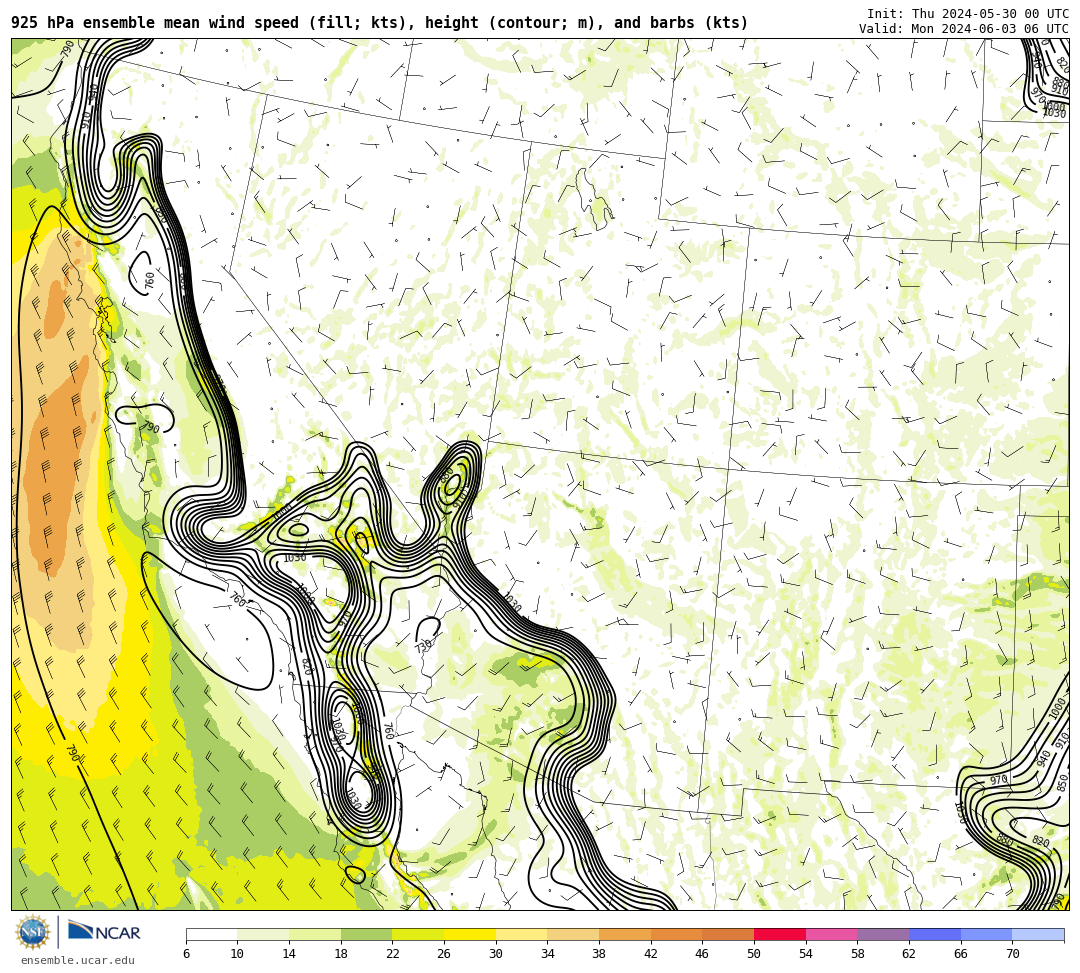Click the pale yellow 30-34 kts swatch

(521, 934)
